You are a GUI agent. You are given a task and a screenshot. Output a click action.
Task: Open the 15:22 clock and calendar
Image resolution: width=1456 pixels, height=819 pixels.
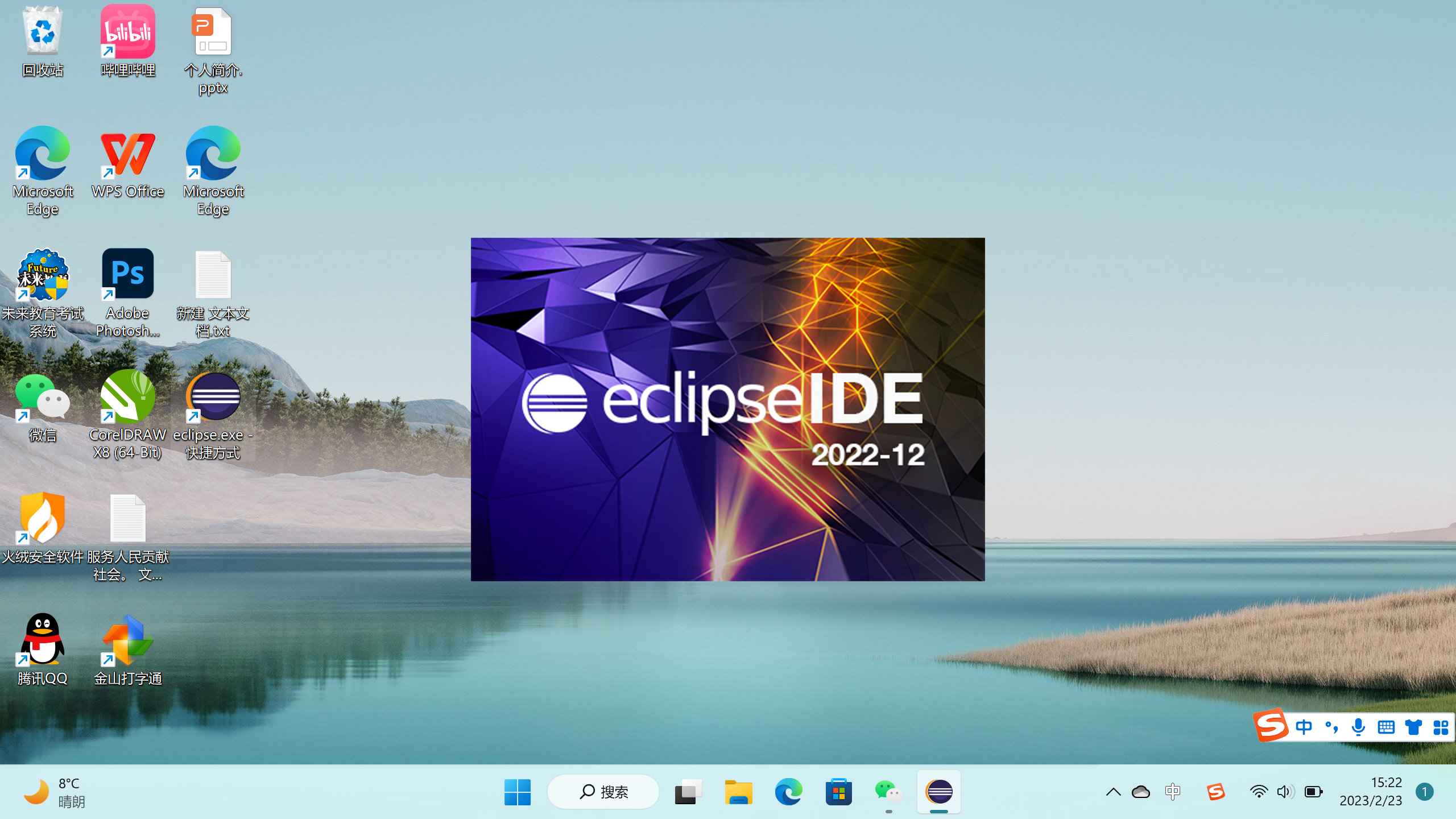tap(1371, 792)
